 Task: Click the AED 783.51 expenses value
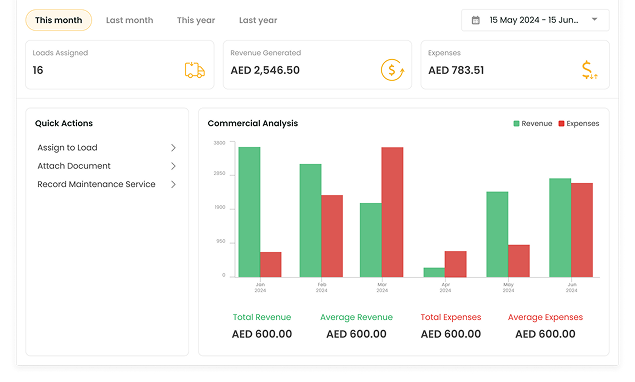click(456, 70)
